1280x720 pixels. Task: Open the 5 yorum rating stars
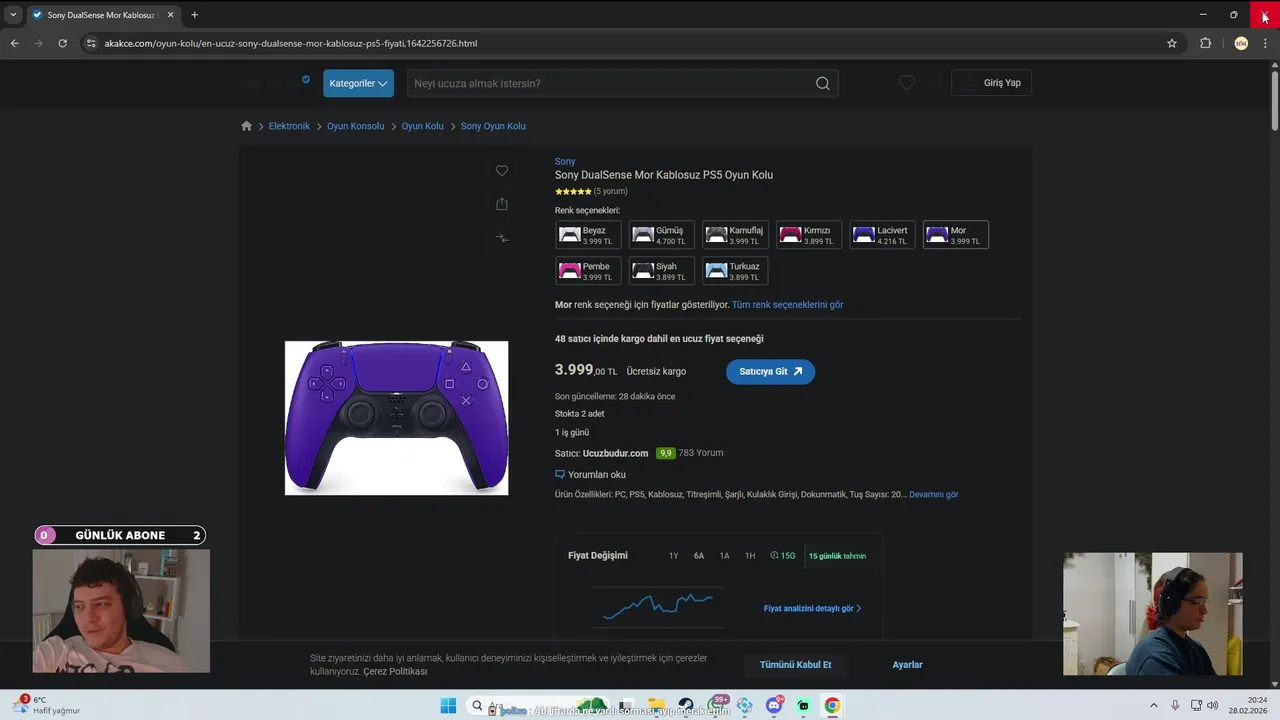click(x=573, y=191)
